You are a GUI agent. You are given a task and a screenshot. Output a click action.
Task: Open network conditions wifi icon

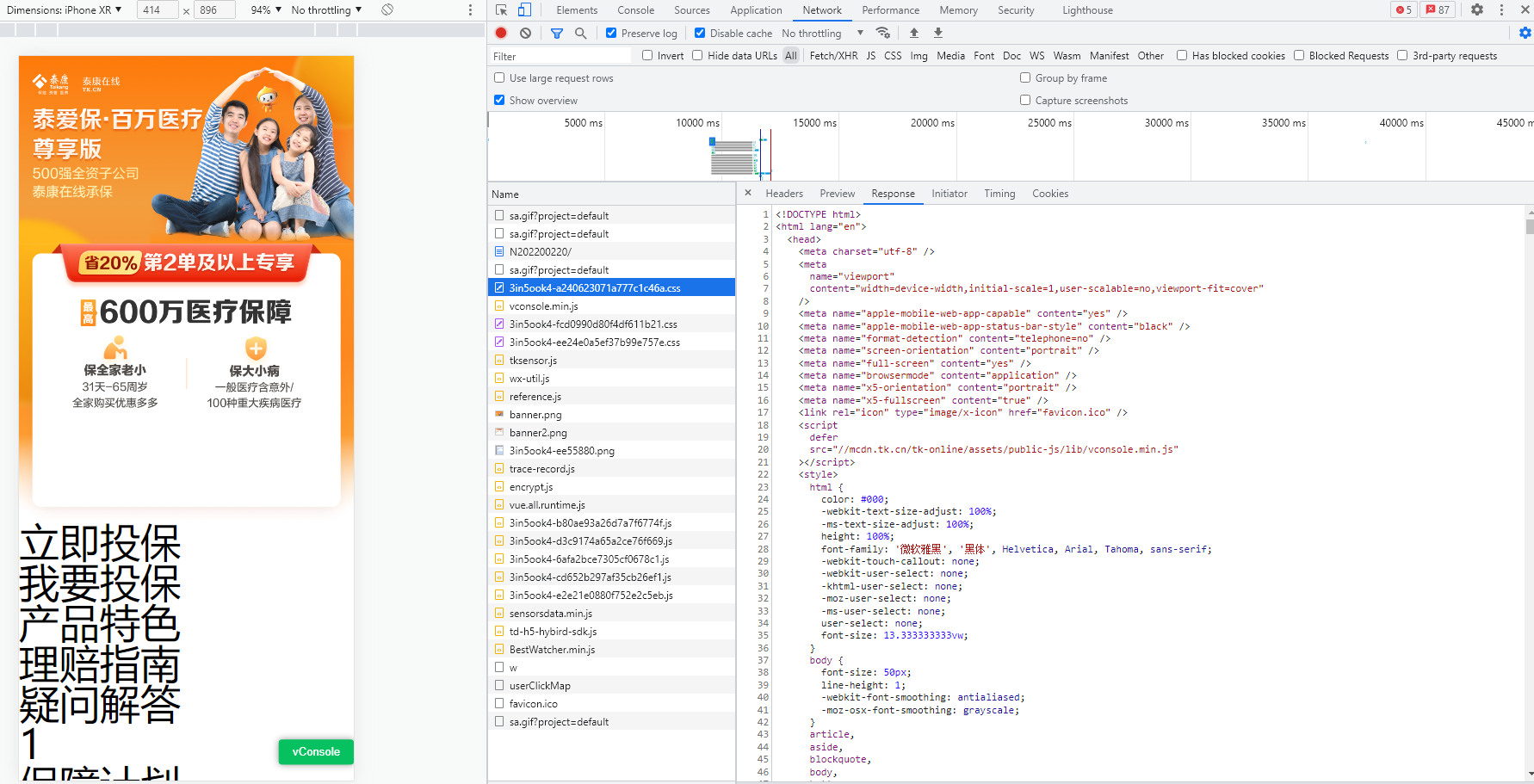coord(883,33)
